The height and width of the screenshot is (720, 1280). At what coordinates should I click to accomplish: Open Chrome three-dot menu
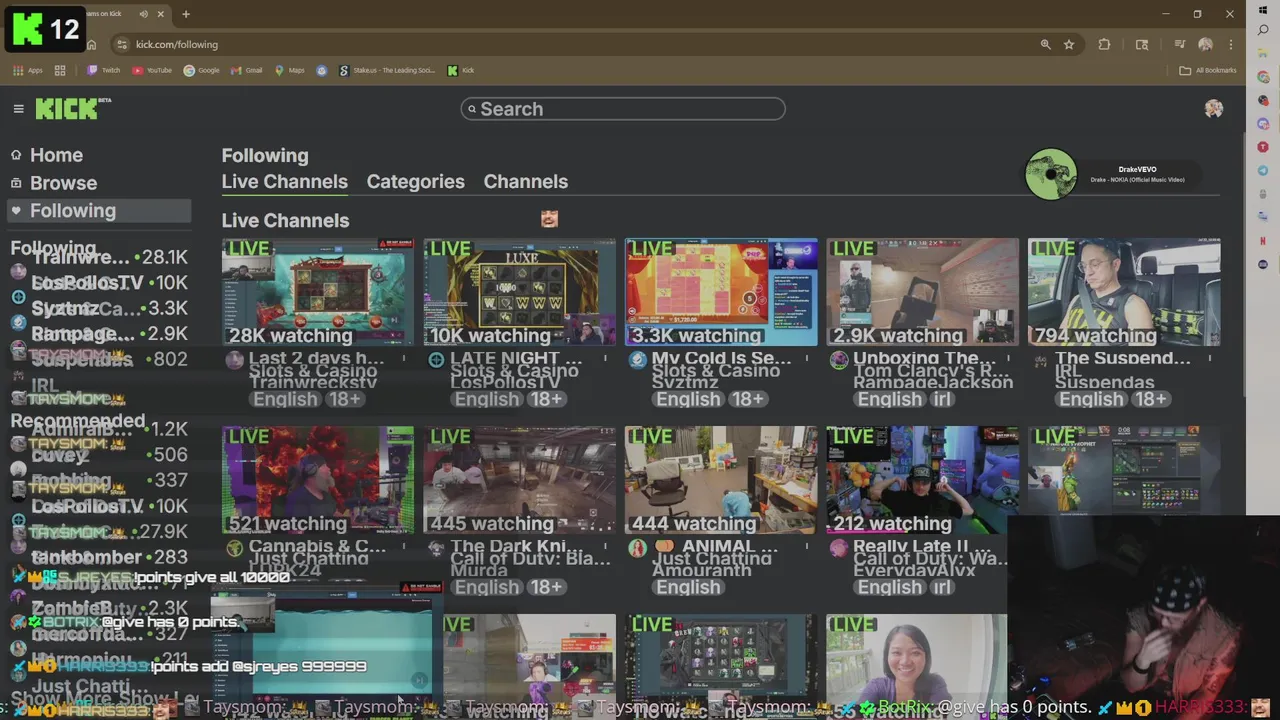pos(1231,44)
